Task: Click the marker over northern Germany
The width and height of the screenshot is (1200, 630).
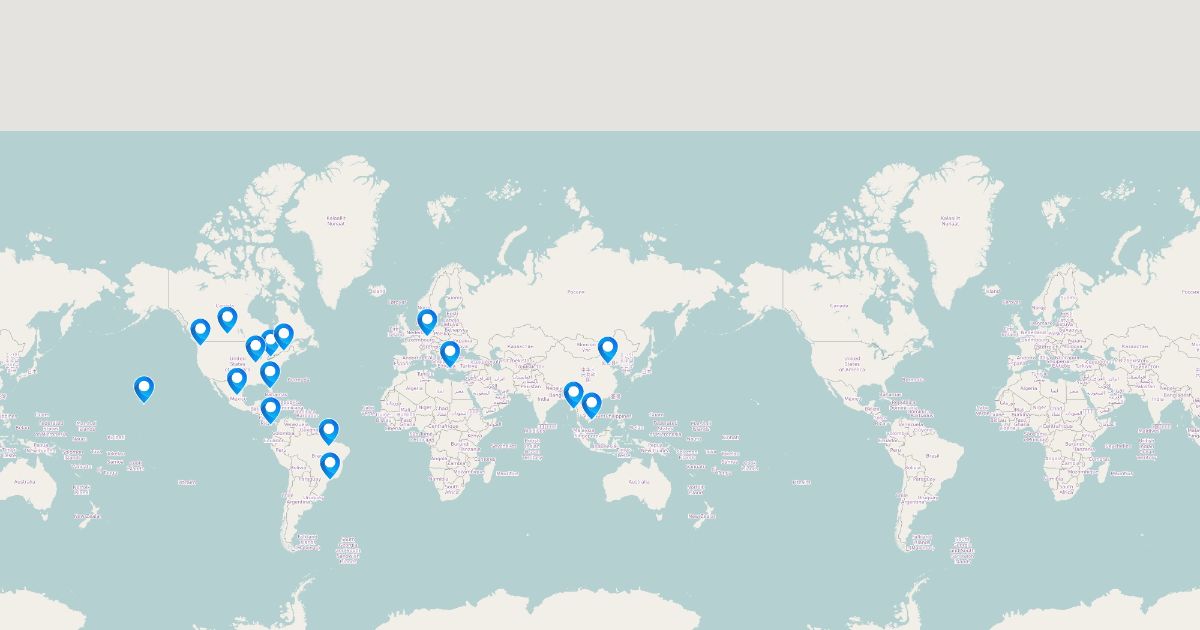Action: pyautogui.click(x=427, y=321)
